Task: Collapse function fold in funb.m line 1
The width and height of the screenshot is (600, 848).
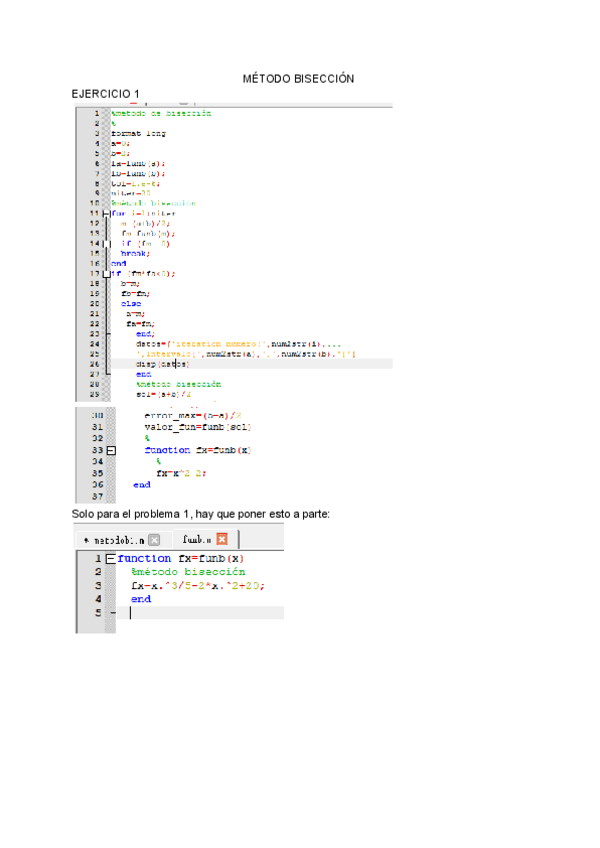Action: coord(110,558)
